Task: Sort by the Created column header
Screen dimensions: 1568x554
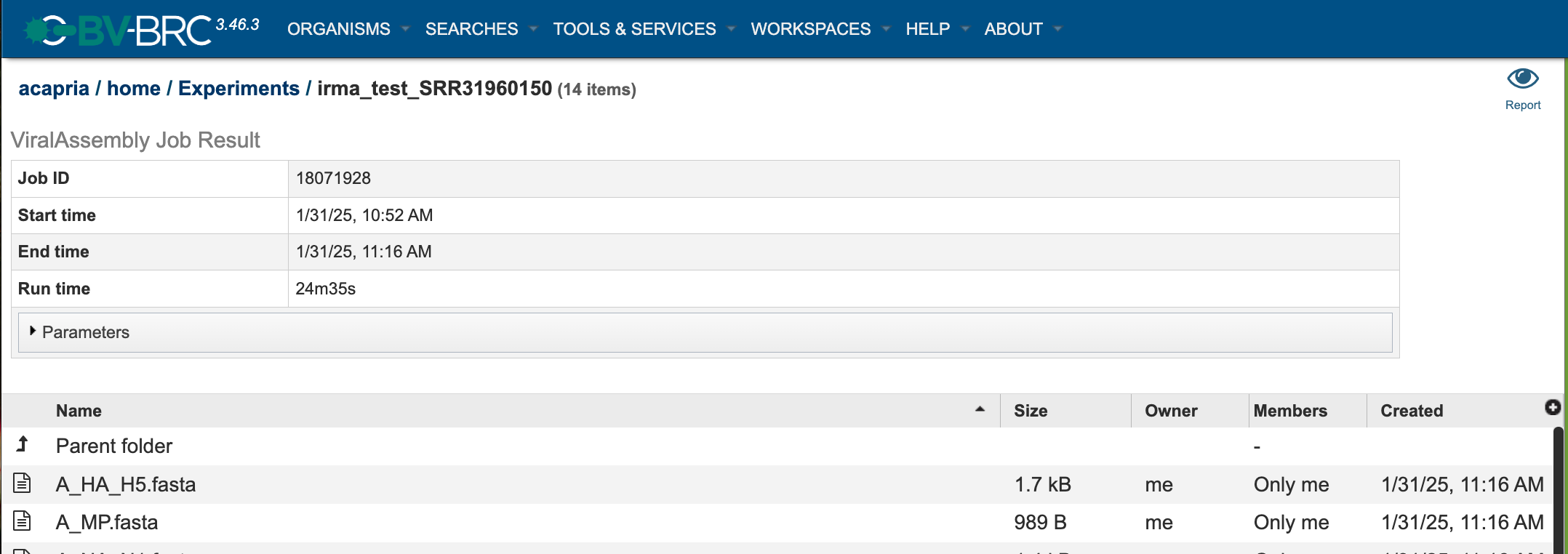Action: click(1412, 411)
